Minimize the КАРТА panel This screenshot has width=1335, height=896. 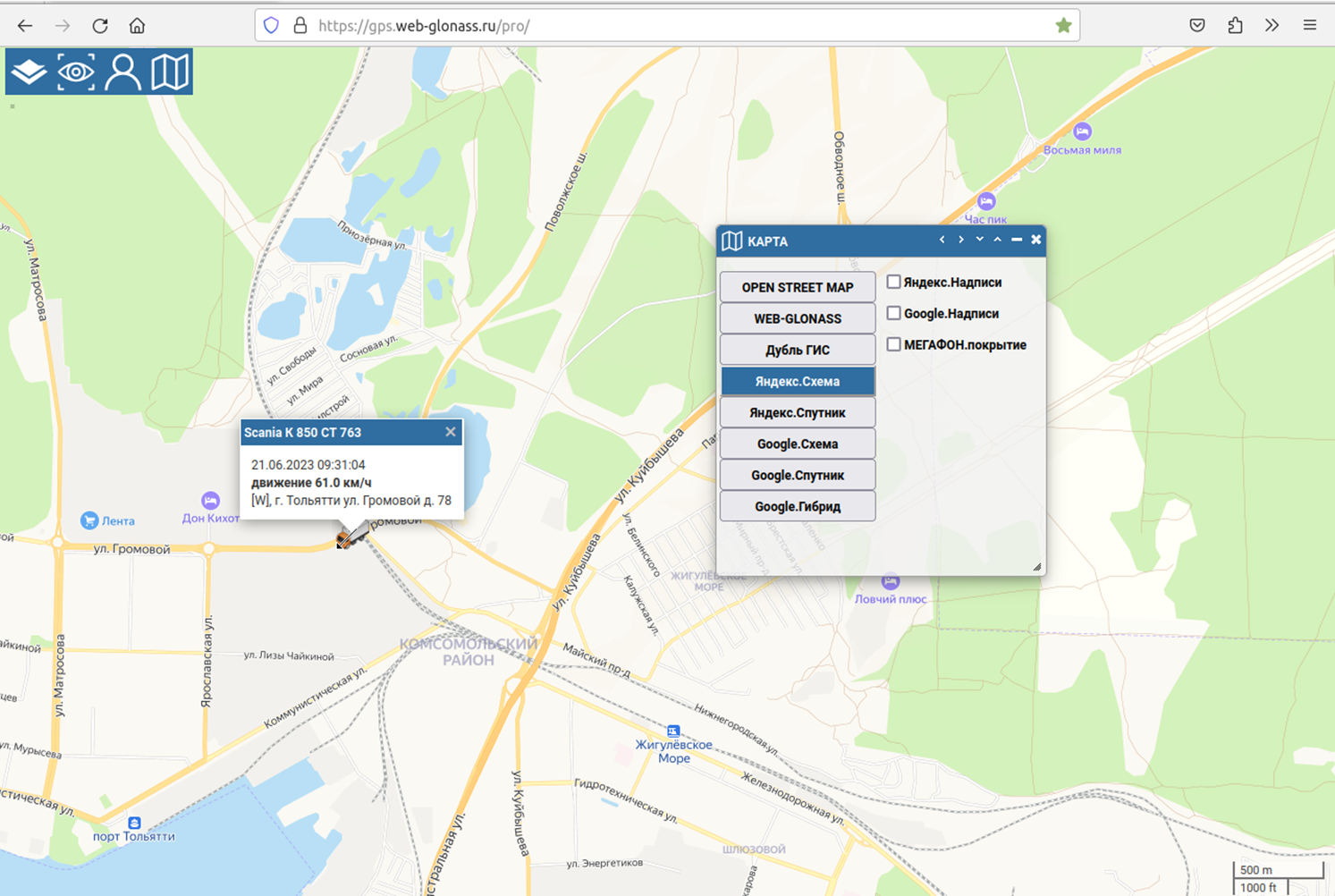1017,240
